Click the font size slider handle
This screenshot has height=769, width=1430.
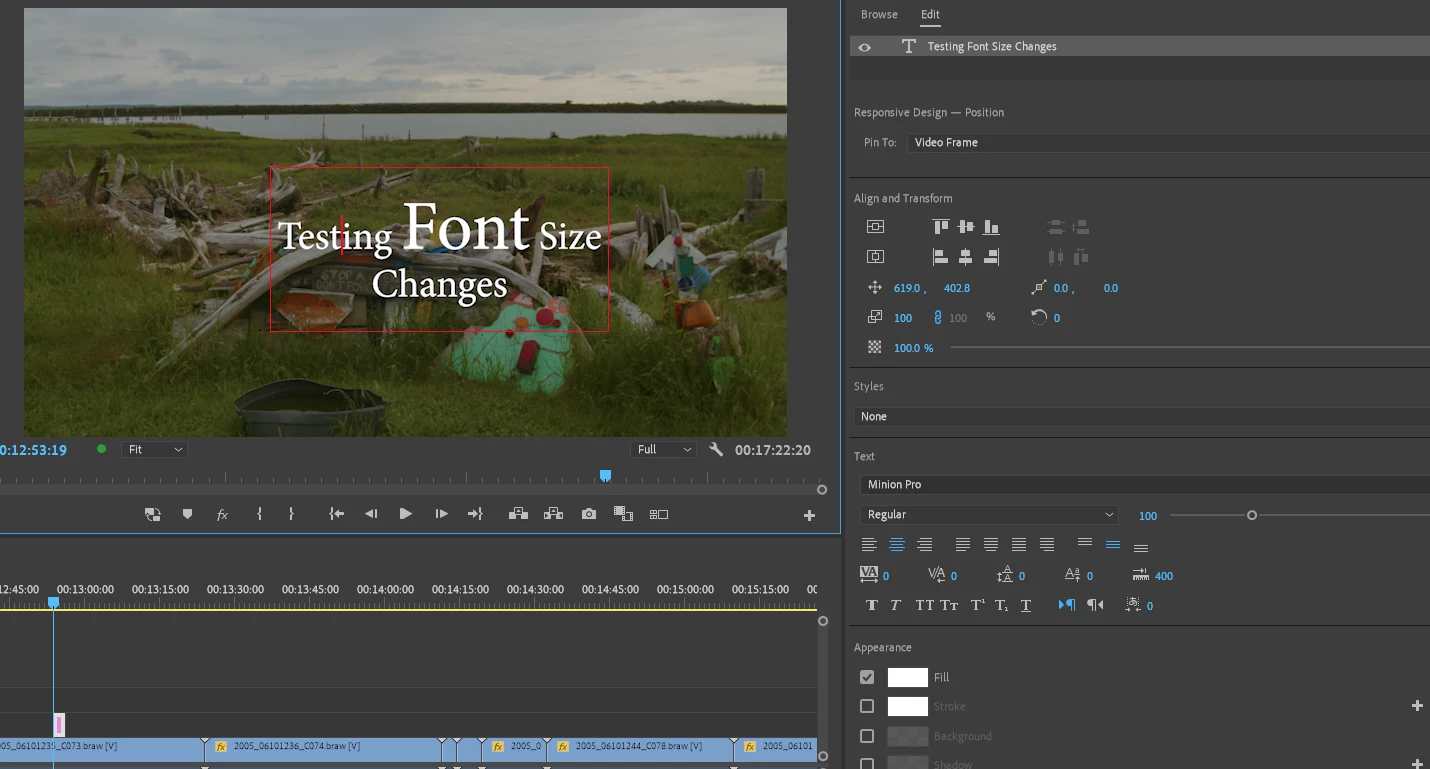[1251, 515]
